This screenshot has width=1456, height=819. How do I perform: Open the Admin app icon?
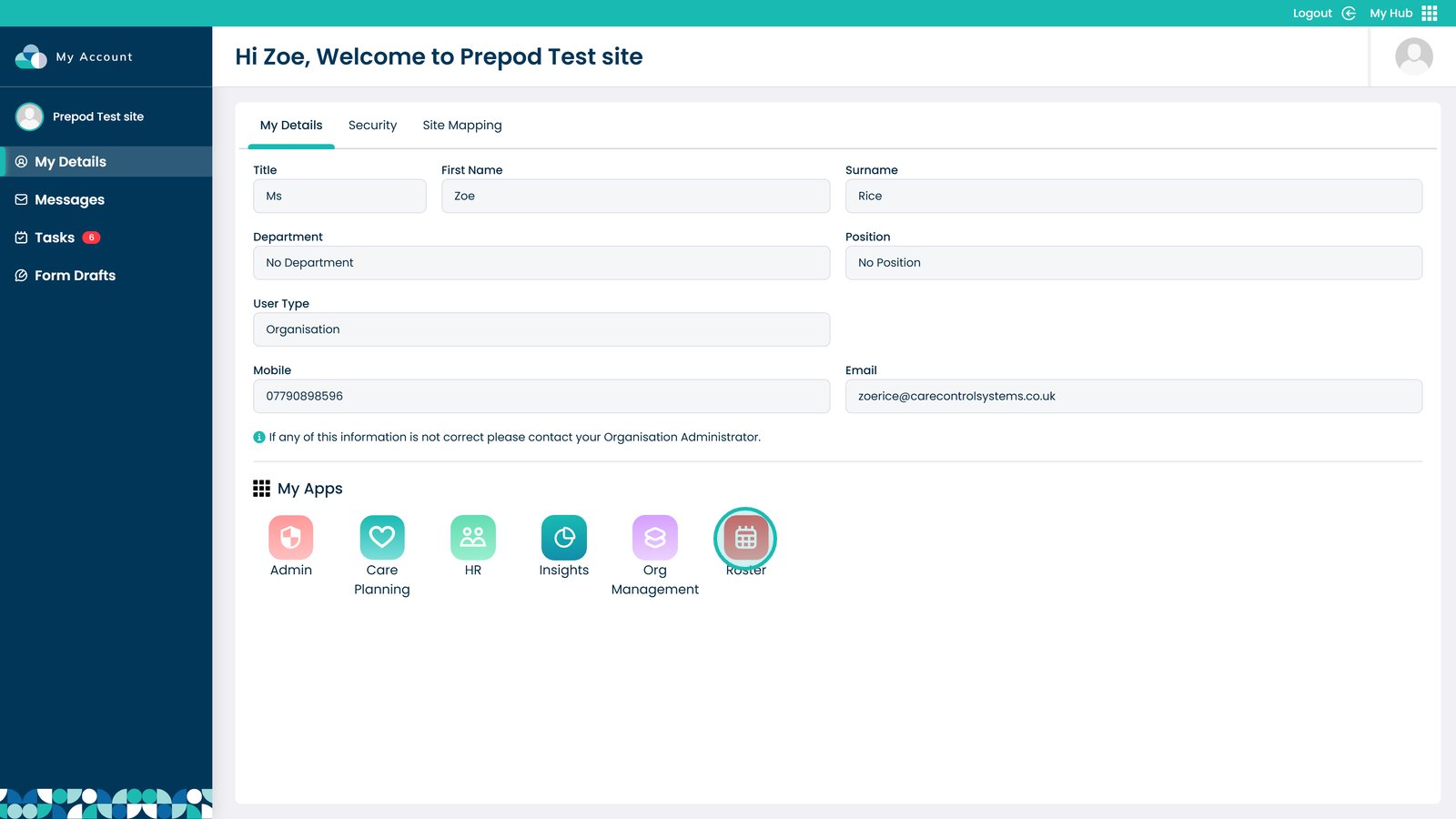[x=290, y=537]
